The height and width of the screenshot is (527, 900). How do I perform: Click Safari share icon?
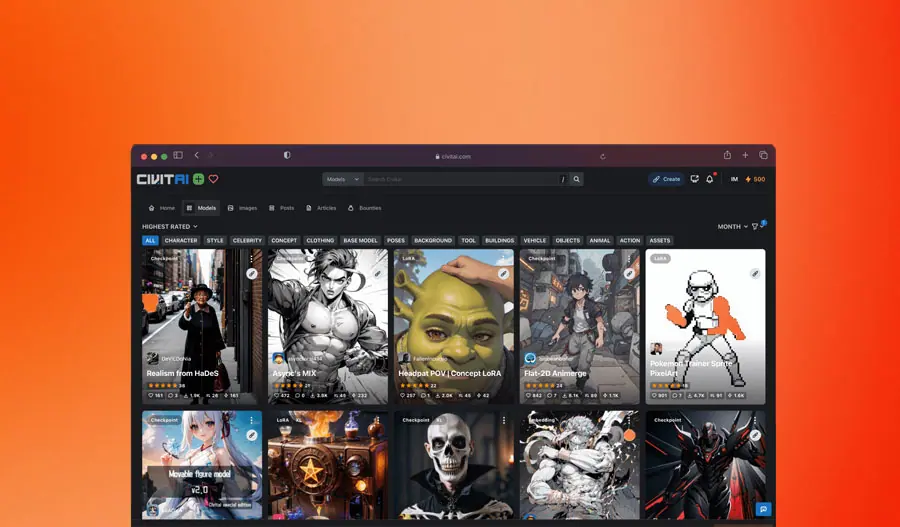point(727,155)
